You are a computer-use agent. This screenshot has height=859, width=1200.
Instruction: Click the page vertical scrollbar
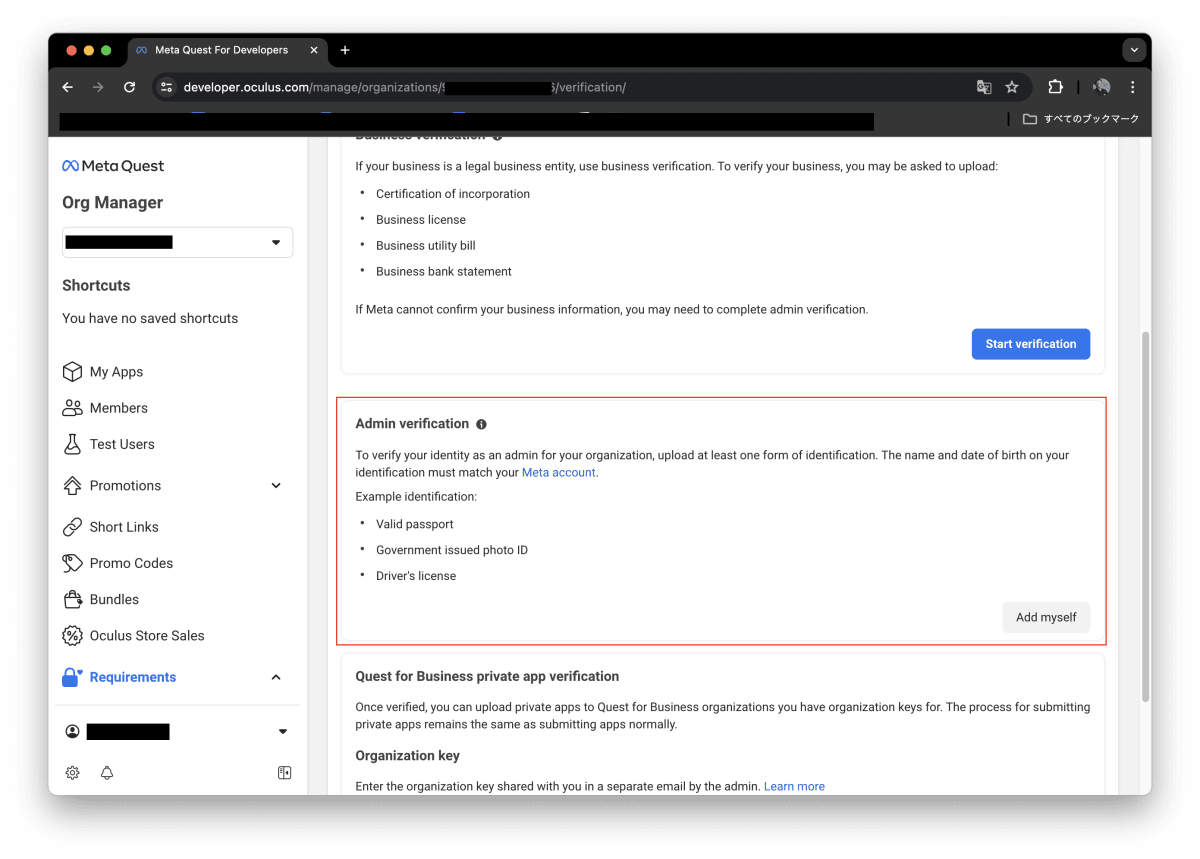pos(1146,517)
